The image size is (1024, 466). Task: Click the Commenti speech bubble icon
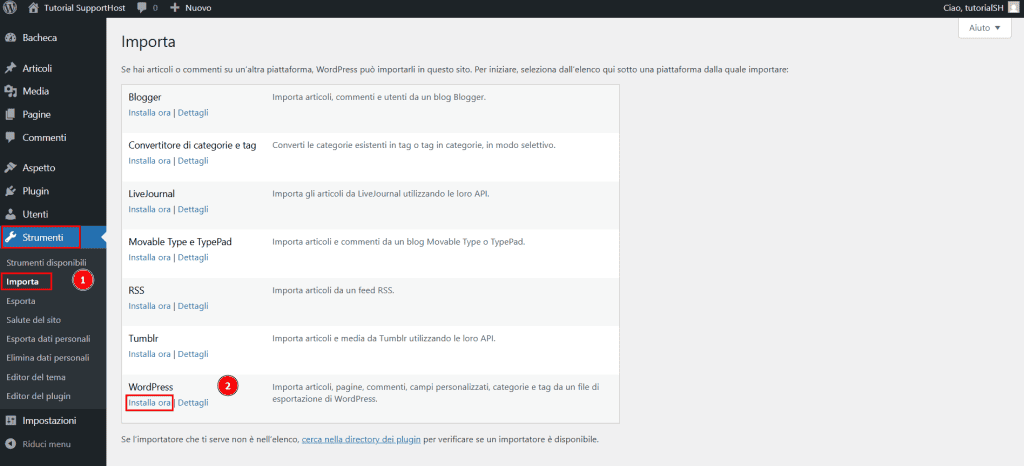coord(10,138)
